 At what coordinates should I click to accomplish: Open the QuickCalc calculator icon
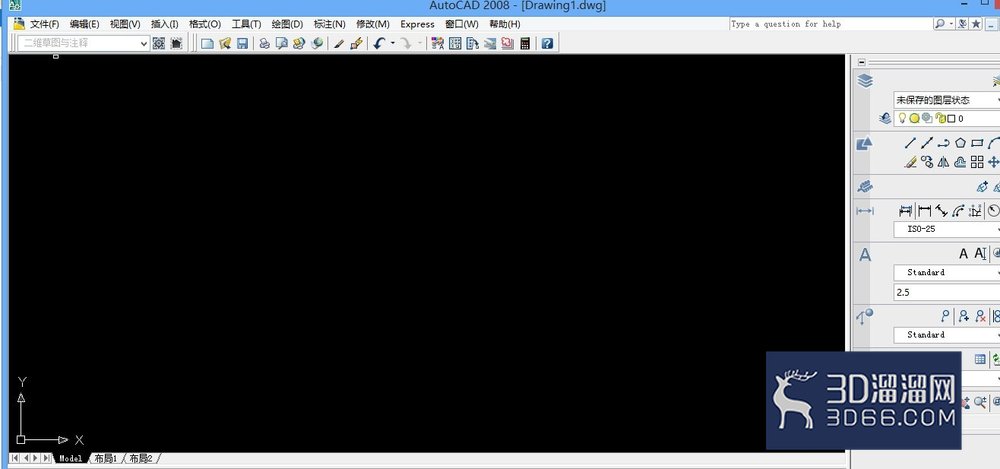[x=525, y=43]
